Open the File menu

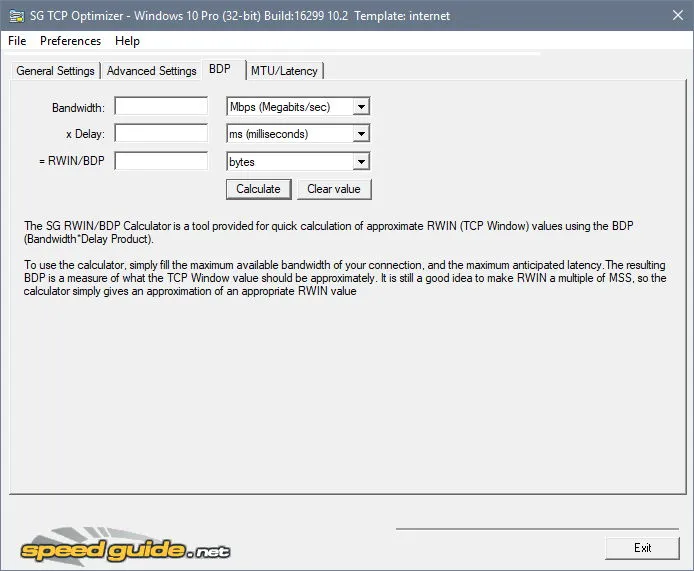click(17, 41)
